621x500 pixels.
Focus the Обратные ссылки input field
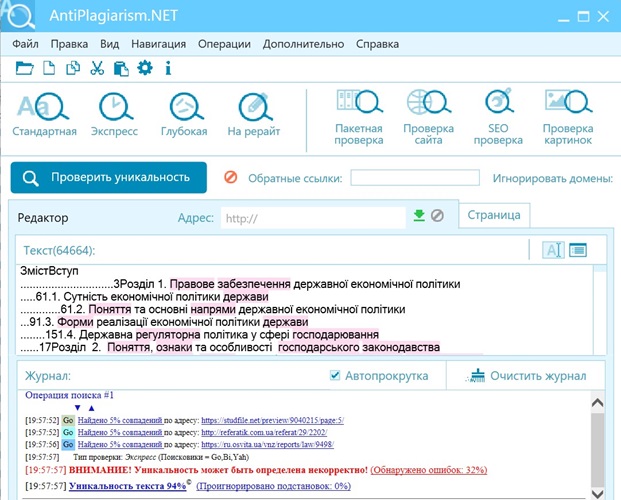pos(415,177)
